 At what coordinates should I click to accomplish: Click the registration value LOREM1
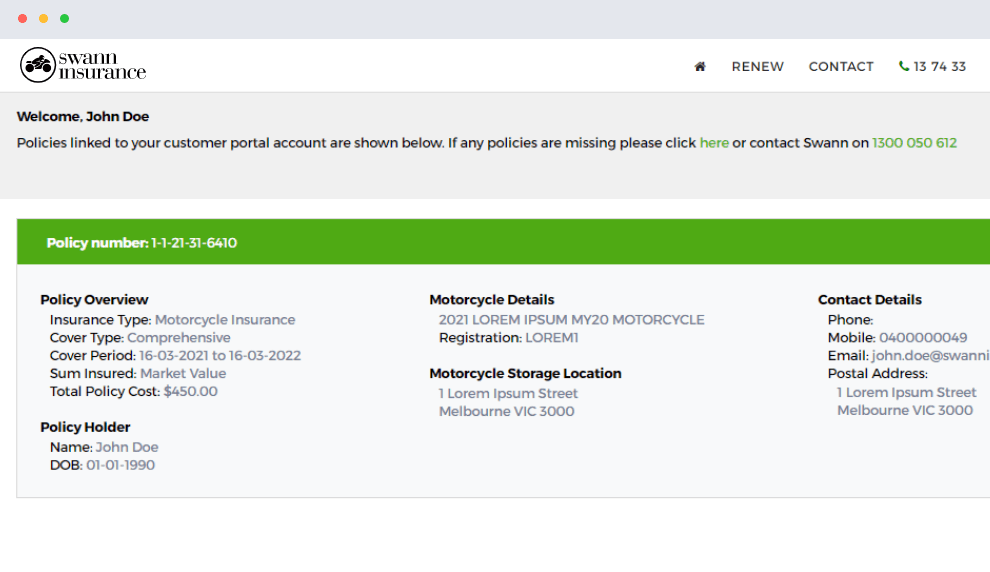552,338
